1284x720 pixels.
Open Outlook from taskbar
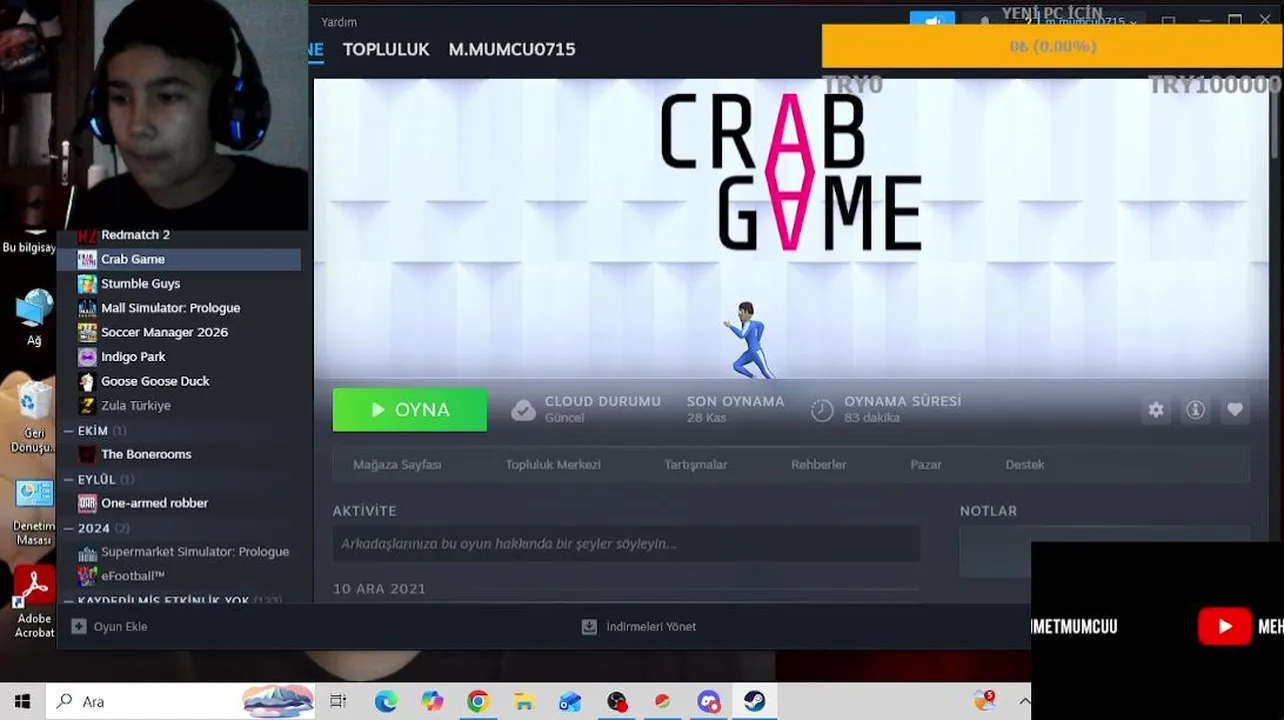point(570,701)
